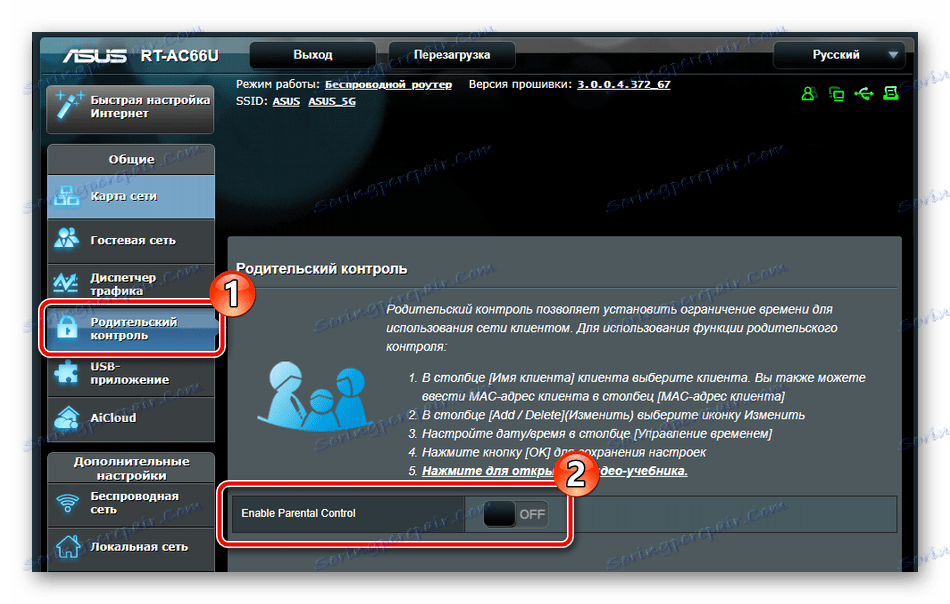This screenshot has height=604, width=950.
Task: Click the USB-приложение puzzle piece icon
Action: click(x=66, y=373)
